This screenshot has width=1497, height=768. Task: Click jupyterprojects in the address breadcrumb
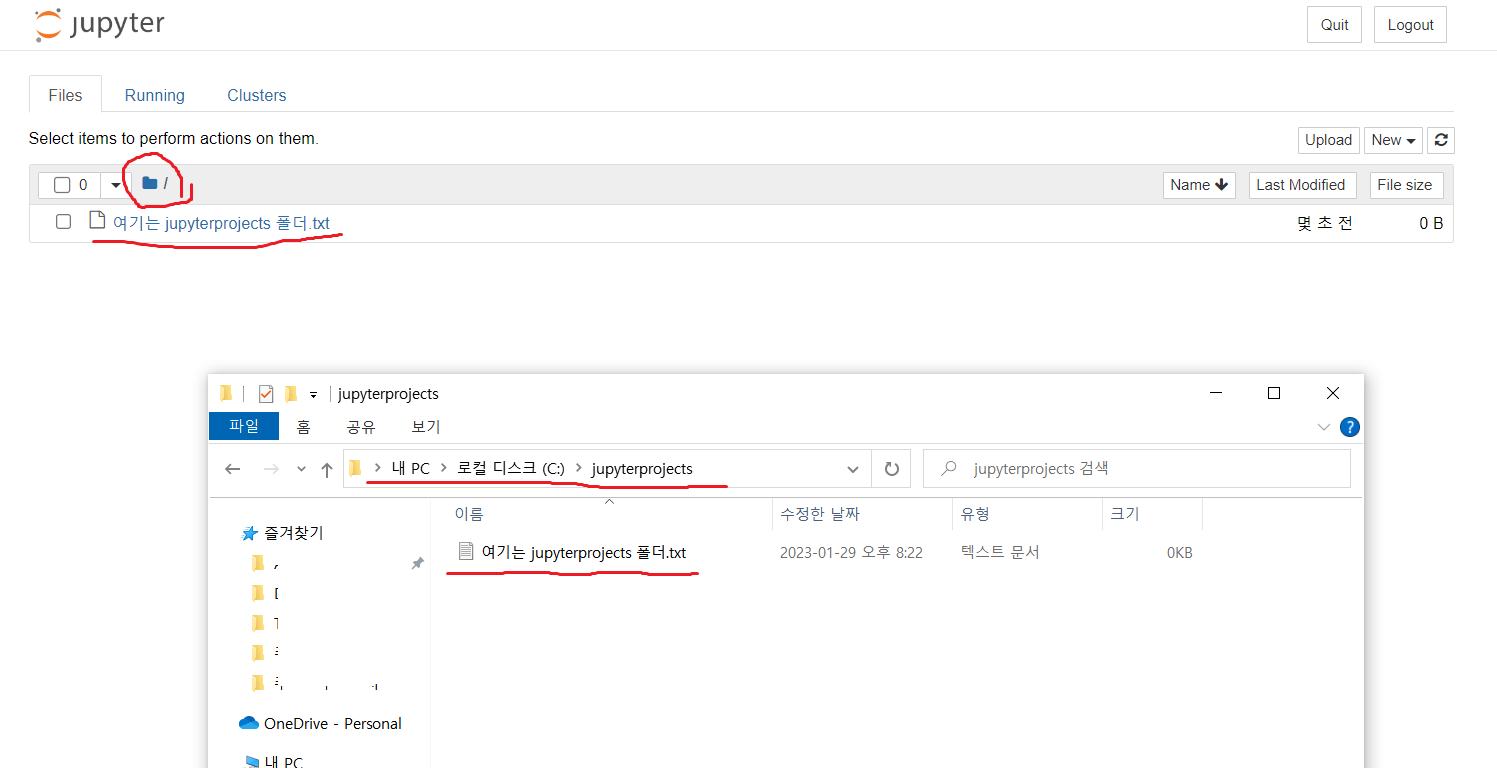(642, 469)
